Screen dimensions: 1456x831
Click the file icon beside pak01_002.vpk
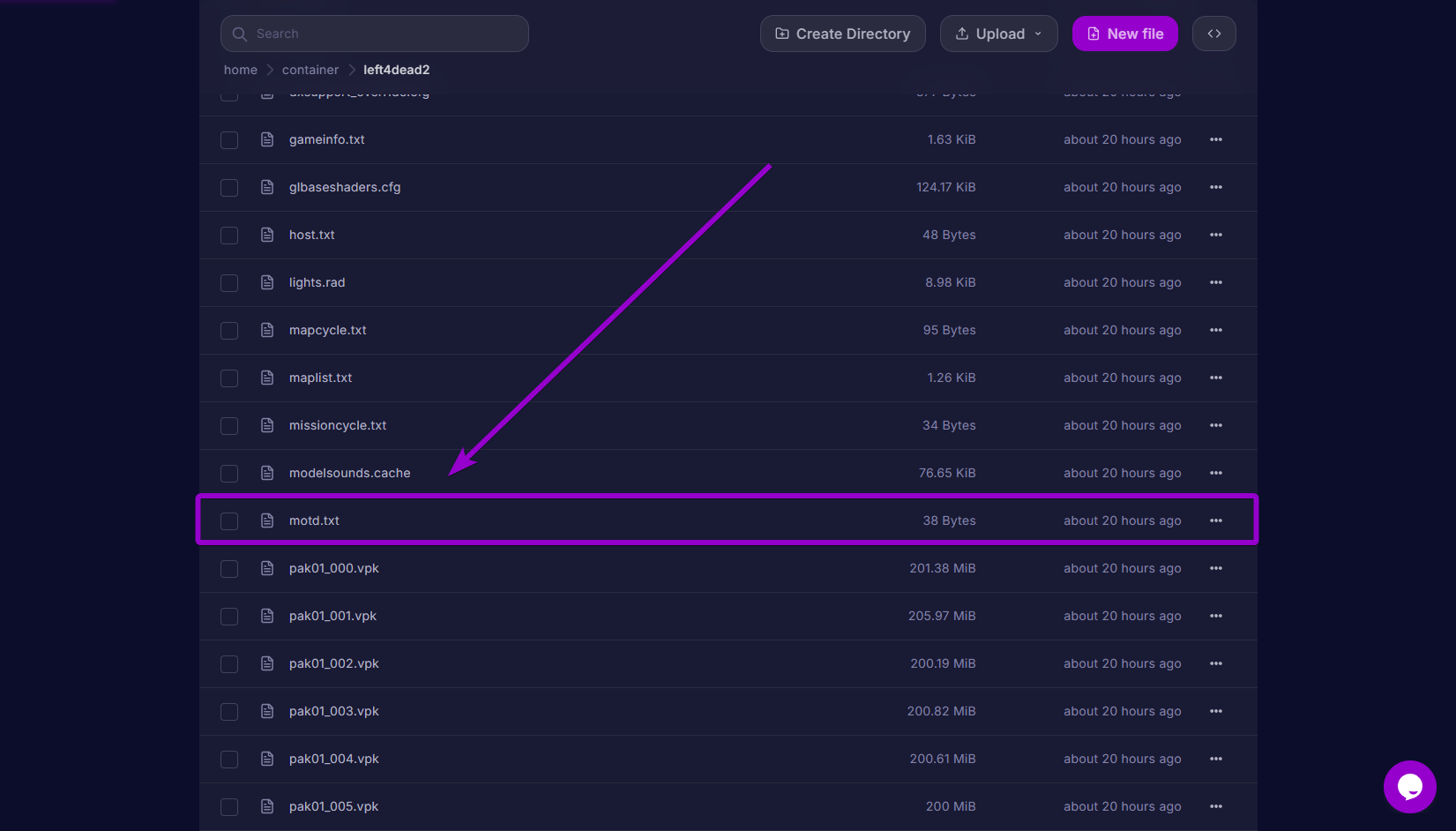tap(267, 663)
